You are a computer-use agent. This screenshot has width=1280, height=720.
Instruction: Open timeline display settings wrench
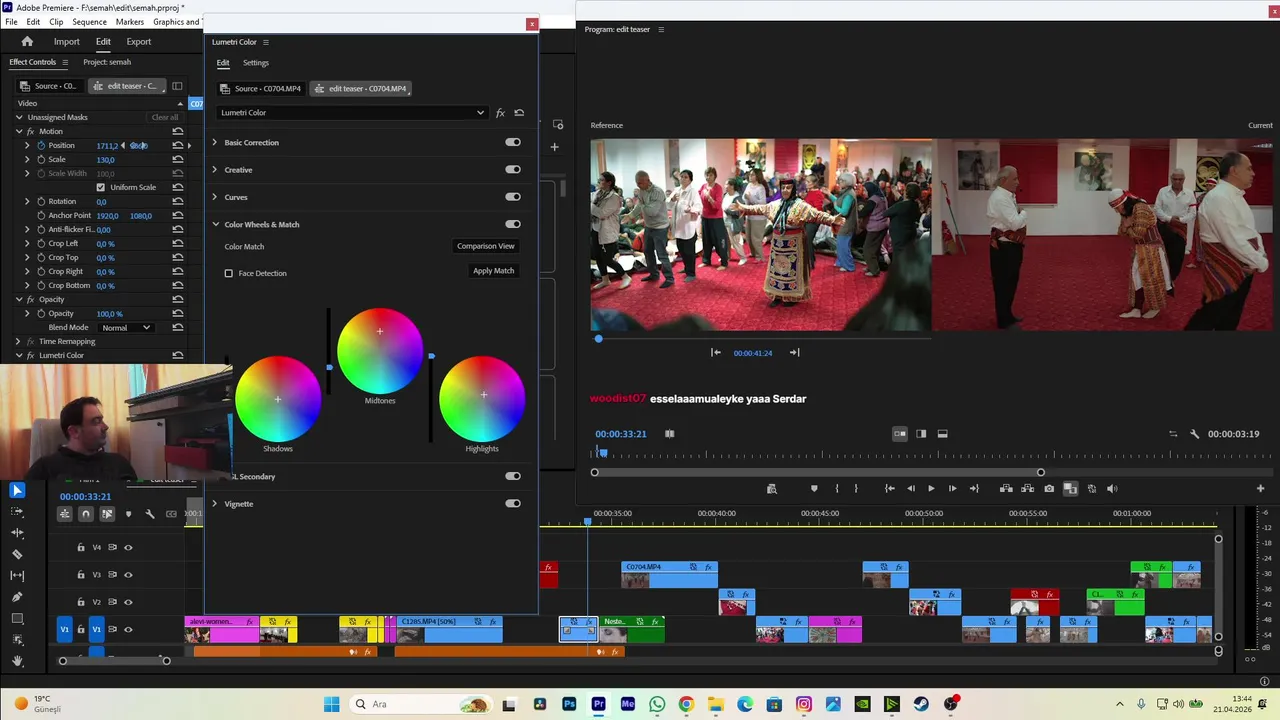click(x=150, y=514)
